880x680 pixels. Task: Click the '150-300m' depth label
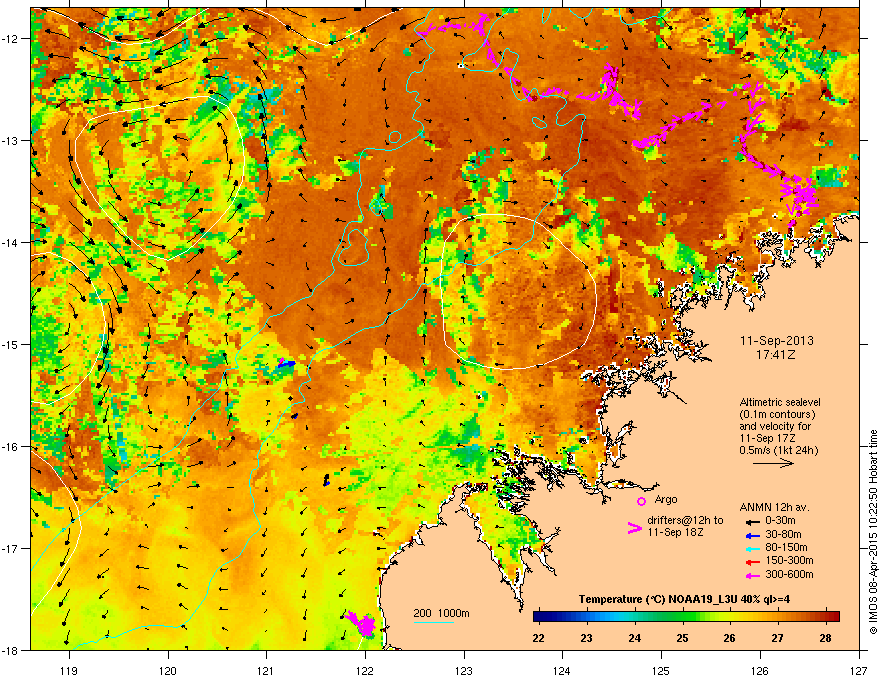click(x=789, y=560)
